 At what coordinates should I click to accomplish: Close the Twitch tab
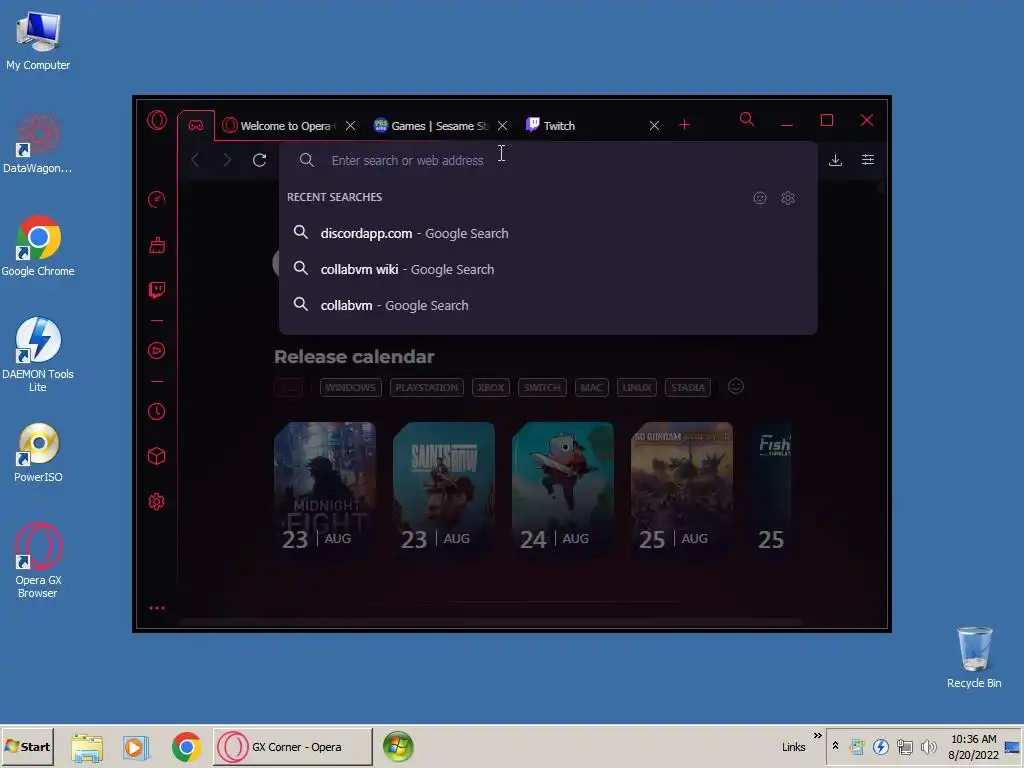pos(654,125)
